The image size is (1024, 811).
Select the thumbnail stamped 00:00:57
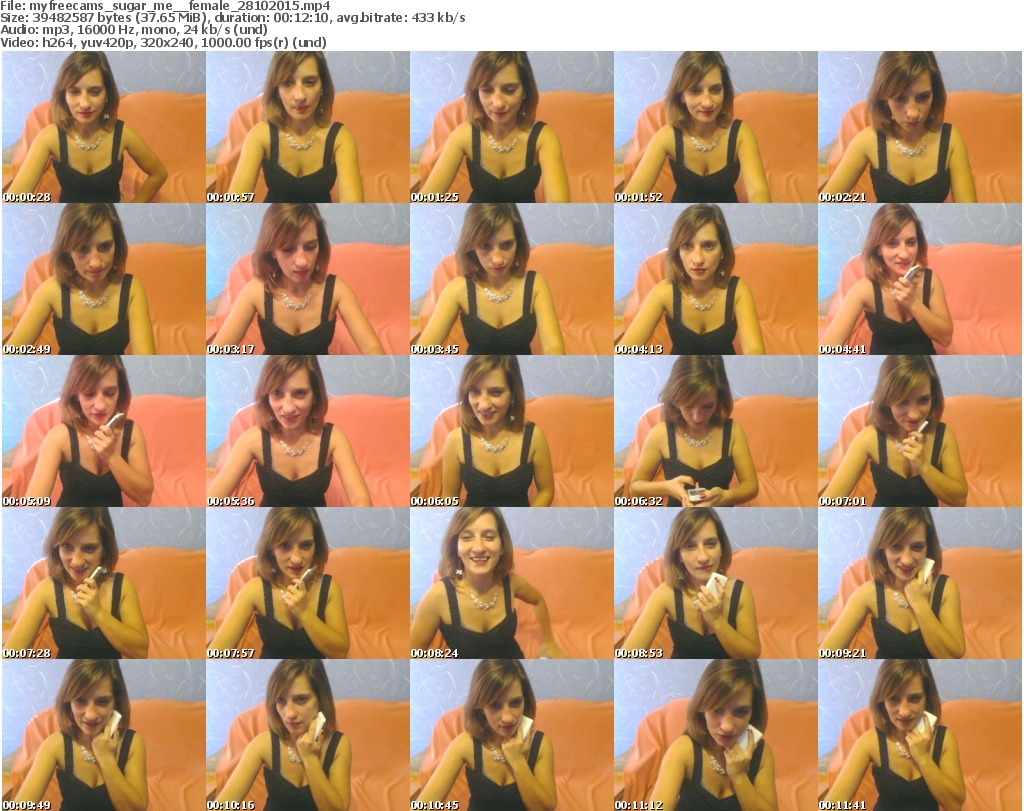308,127
